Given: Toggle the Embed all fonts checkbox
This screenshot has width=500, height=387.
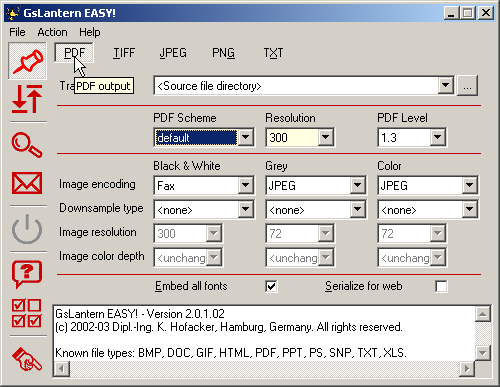Looking at the screenshot, I should click(271, 286).
